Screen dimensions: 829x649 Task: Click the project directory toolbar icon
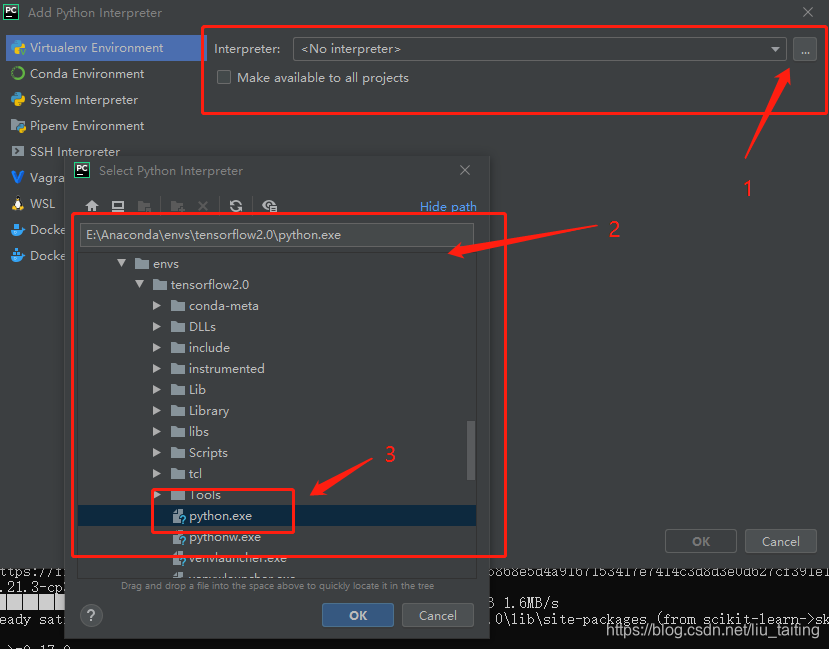144,206
